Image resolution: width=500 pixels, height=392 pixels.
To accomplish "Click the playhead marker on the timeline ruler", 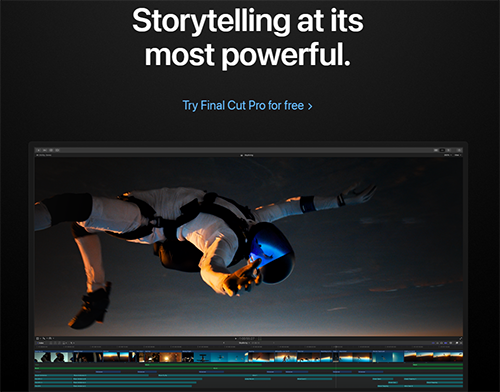I will tap(336, 347).
